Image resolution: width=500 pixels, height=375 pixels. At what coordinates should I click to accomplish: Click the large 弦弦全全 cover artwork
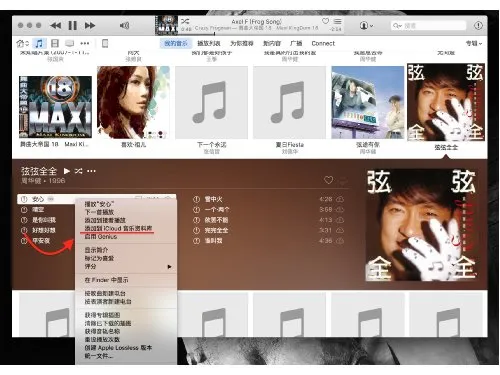[421, 225]
